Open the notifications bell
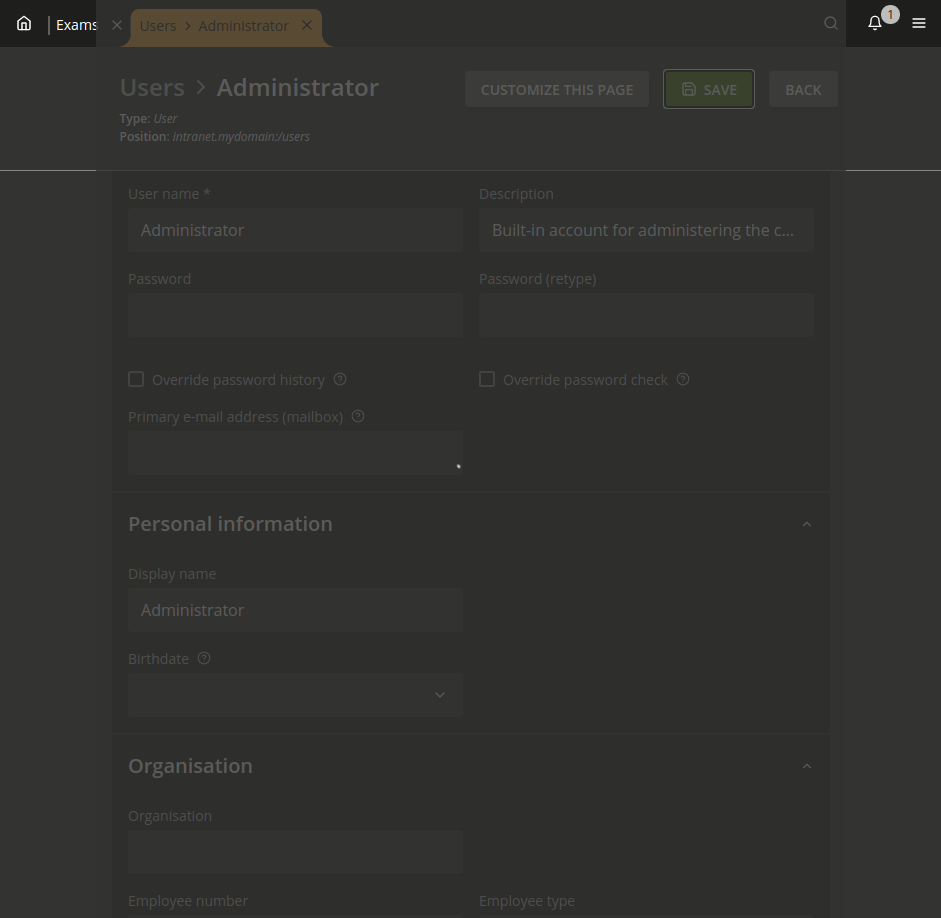This screenshot has width=941, height=918. 875,24
